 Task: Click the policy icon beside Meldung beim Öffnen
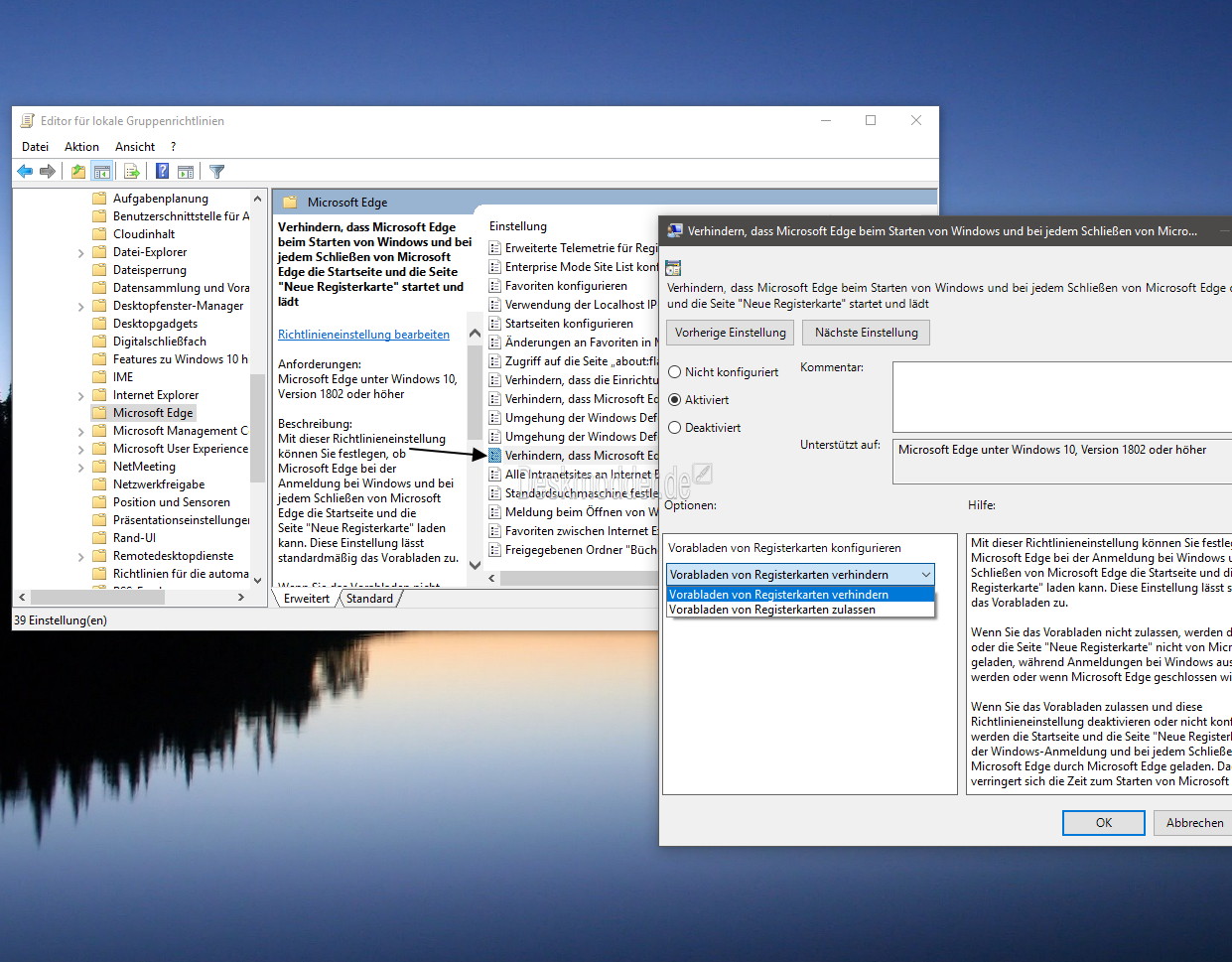click(494, 512)
